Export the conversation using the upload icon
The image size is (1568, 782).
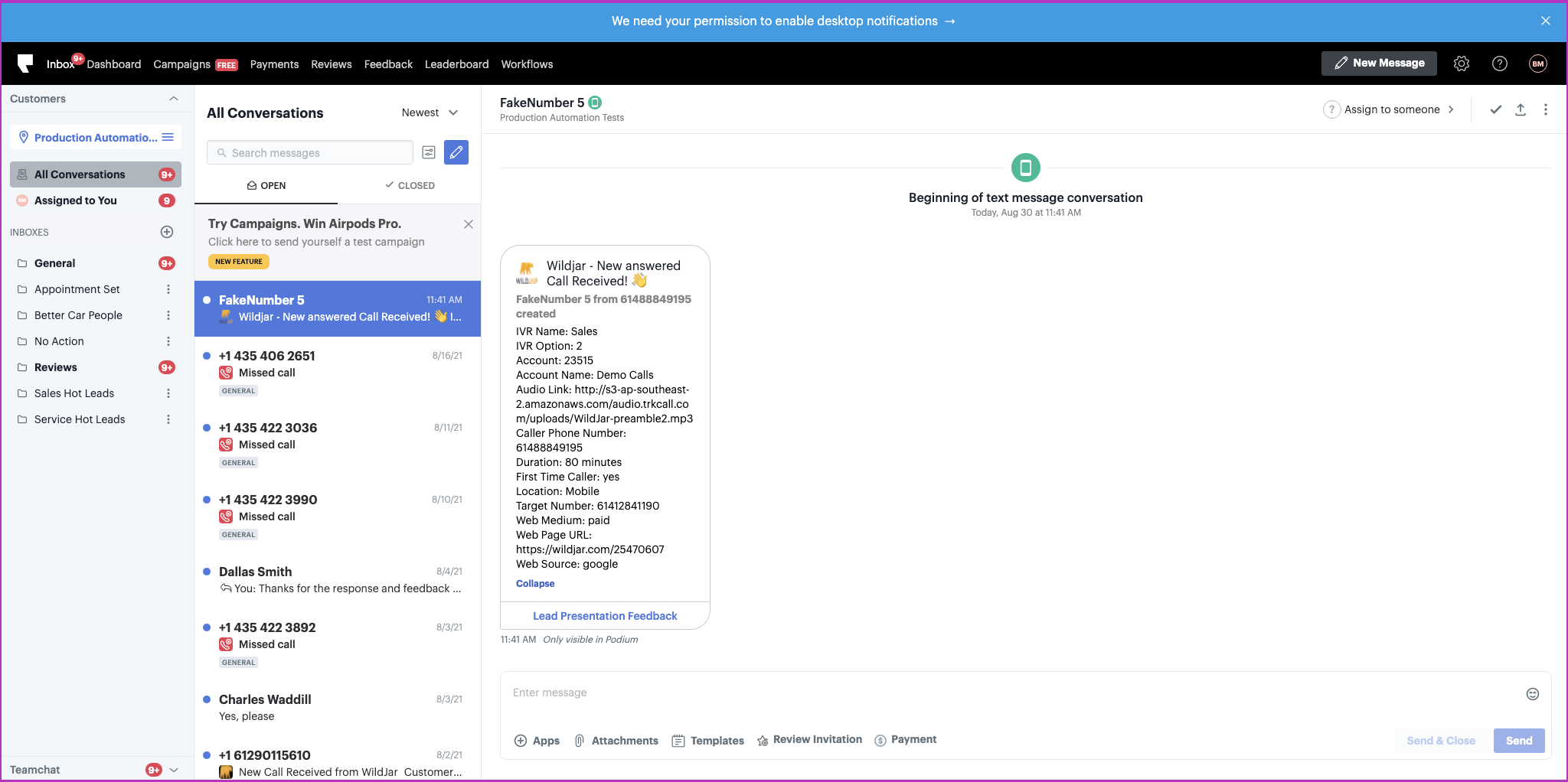click(x=1521, y=109)
